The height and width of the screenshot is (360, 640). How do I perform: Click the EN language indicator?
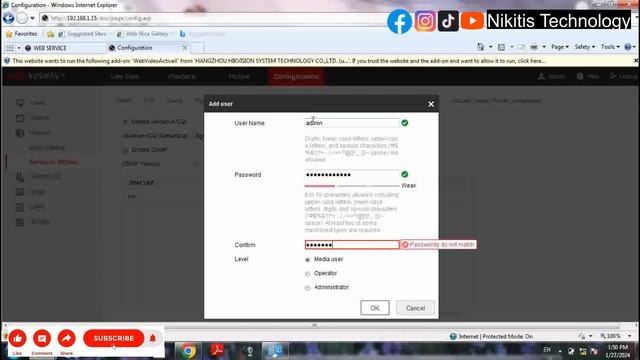(x=547, y=350)
